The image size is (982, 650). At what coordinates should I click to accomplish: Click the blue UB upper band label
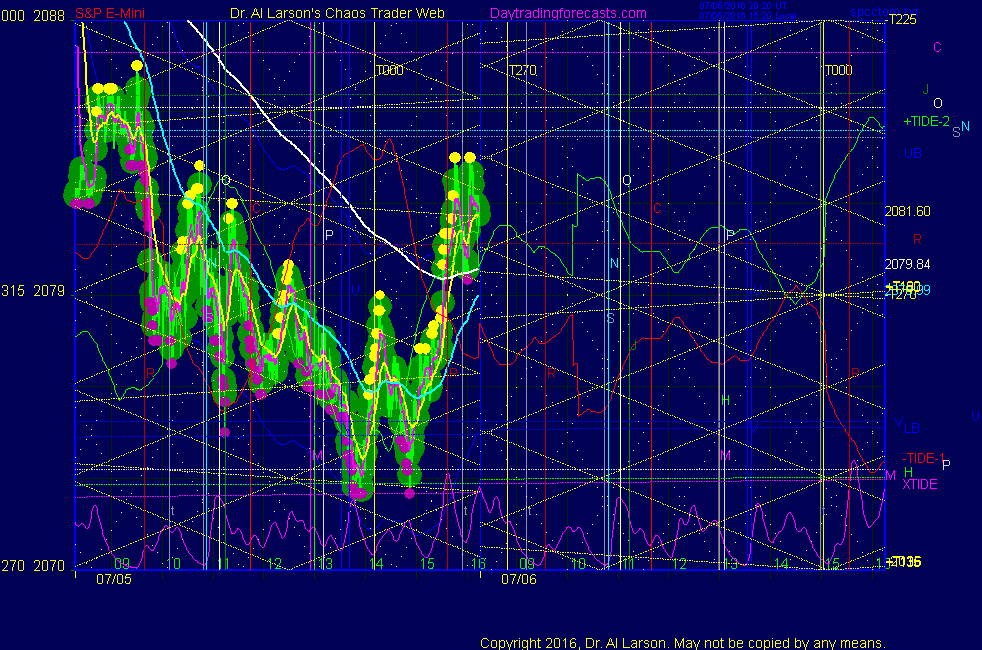tap(912, 153)
